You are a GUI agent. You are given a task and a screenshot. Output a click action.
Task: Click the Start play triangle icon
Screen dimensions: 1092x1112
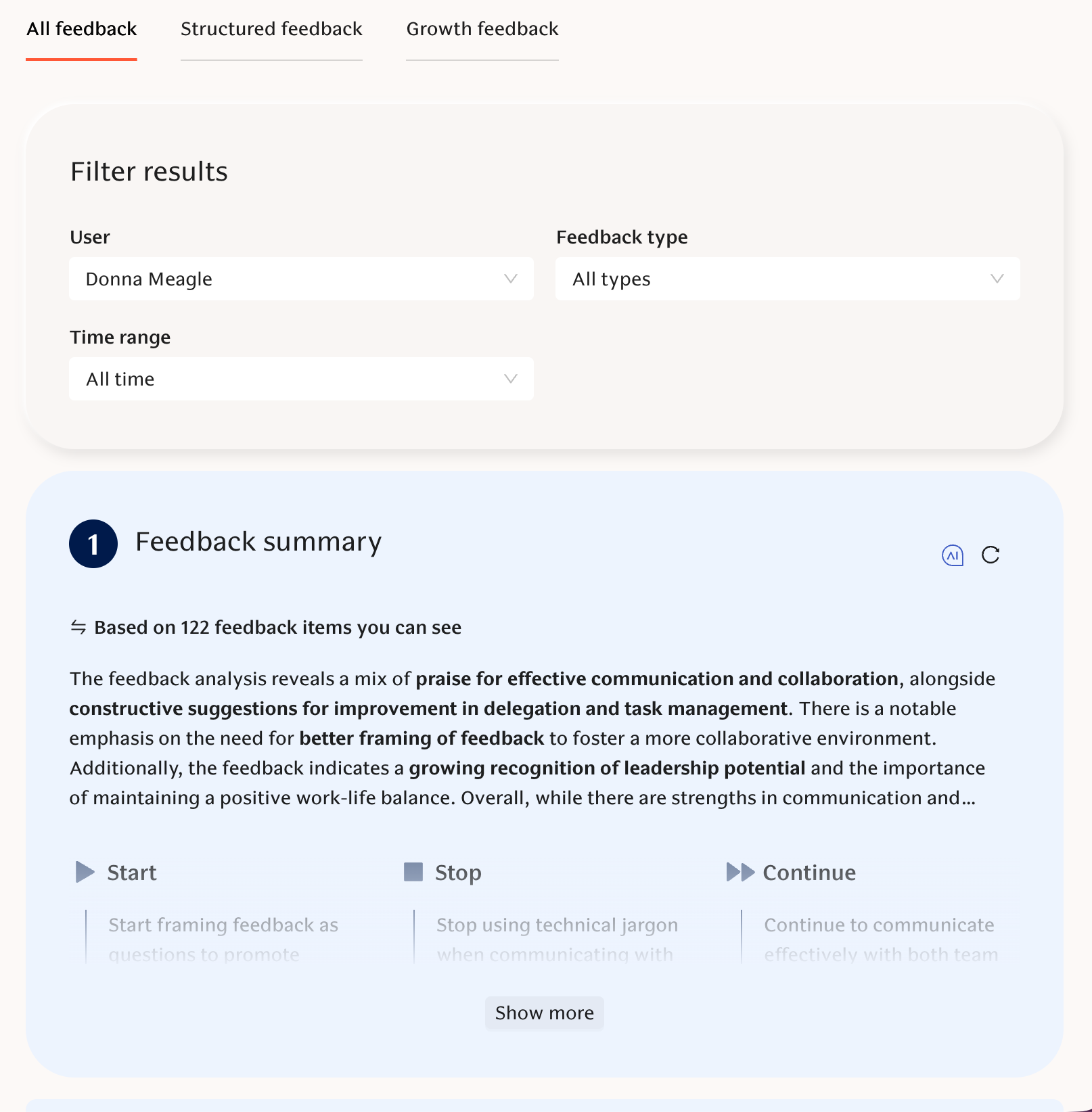coord(85,872)
